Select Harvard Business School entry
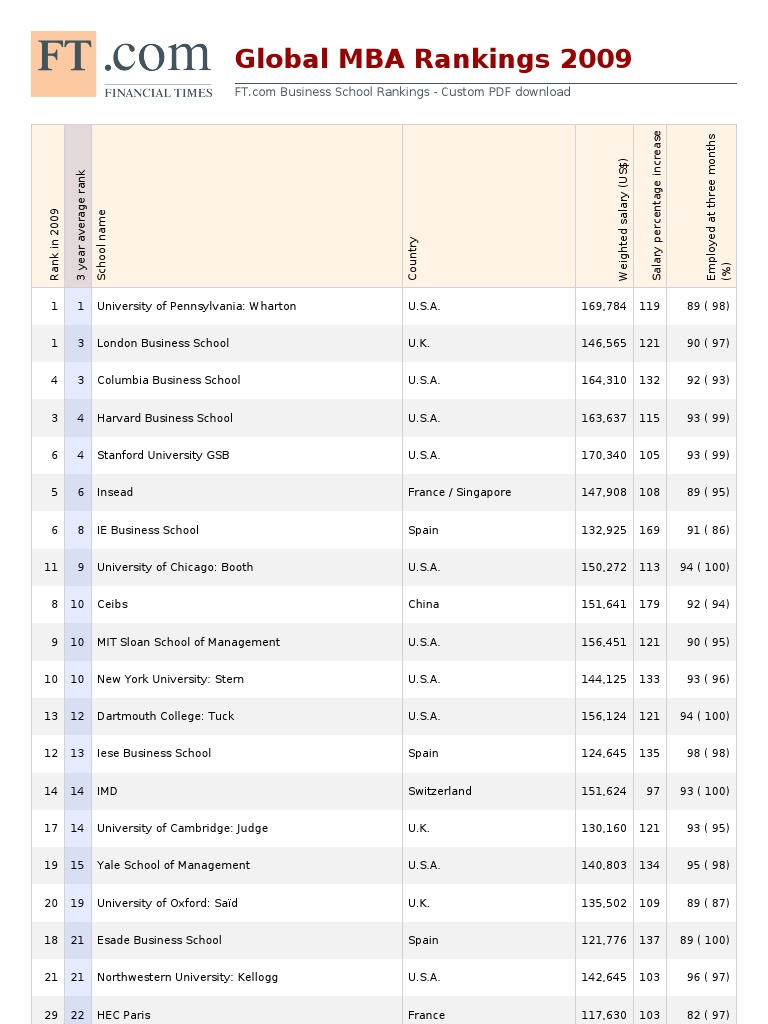 [x=165, y=418]
